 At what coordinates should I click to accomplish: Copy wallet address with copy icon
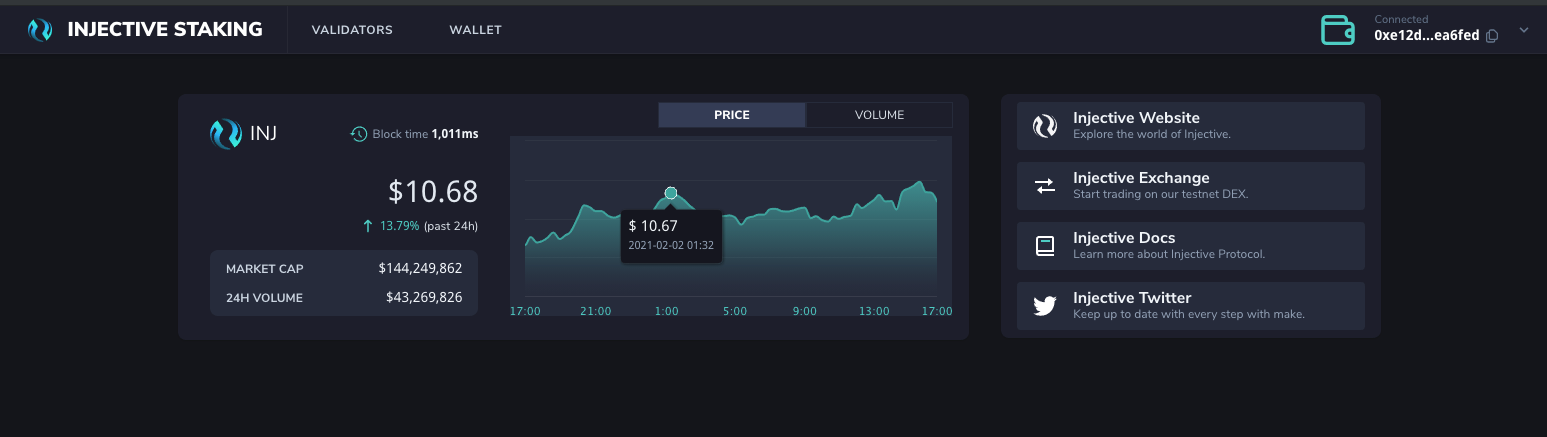(x=1492, y=36)
